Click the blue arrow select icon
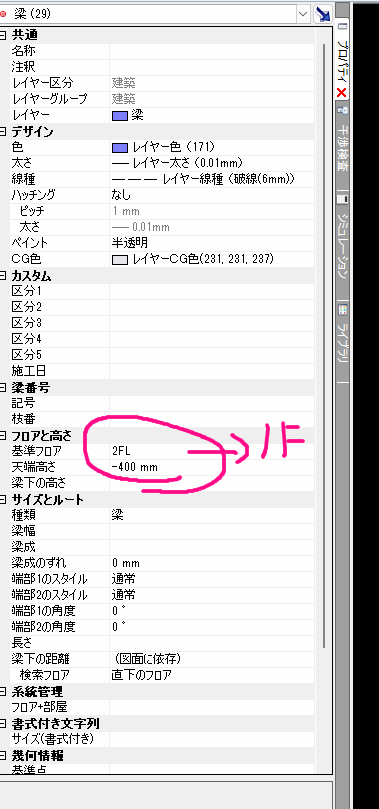The width and height of the screenshot is (379, 809). coord(323,14)
